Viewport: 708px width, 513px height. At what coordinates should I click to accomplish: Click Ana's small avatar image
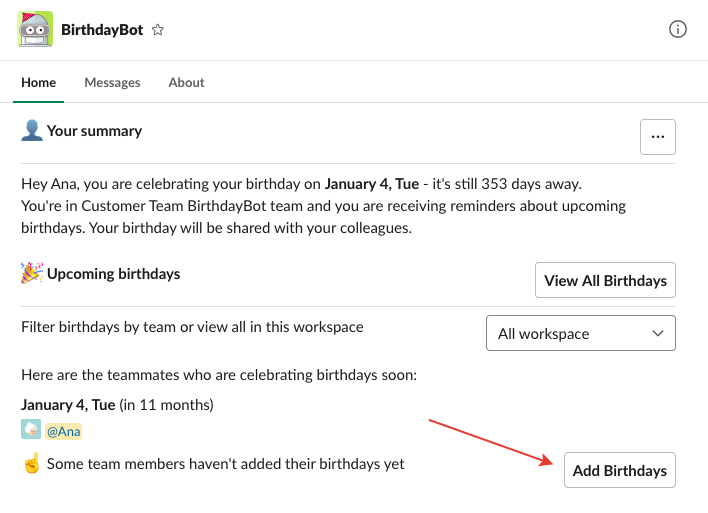click(x=31, y=430)
